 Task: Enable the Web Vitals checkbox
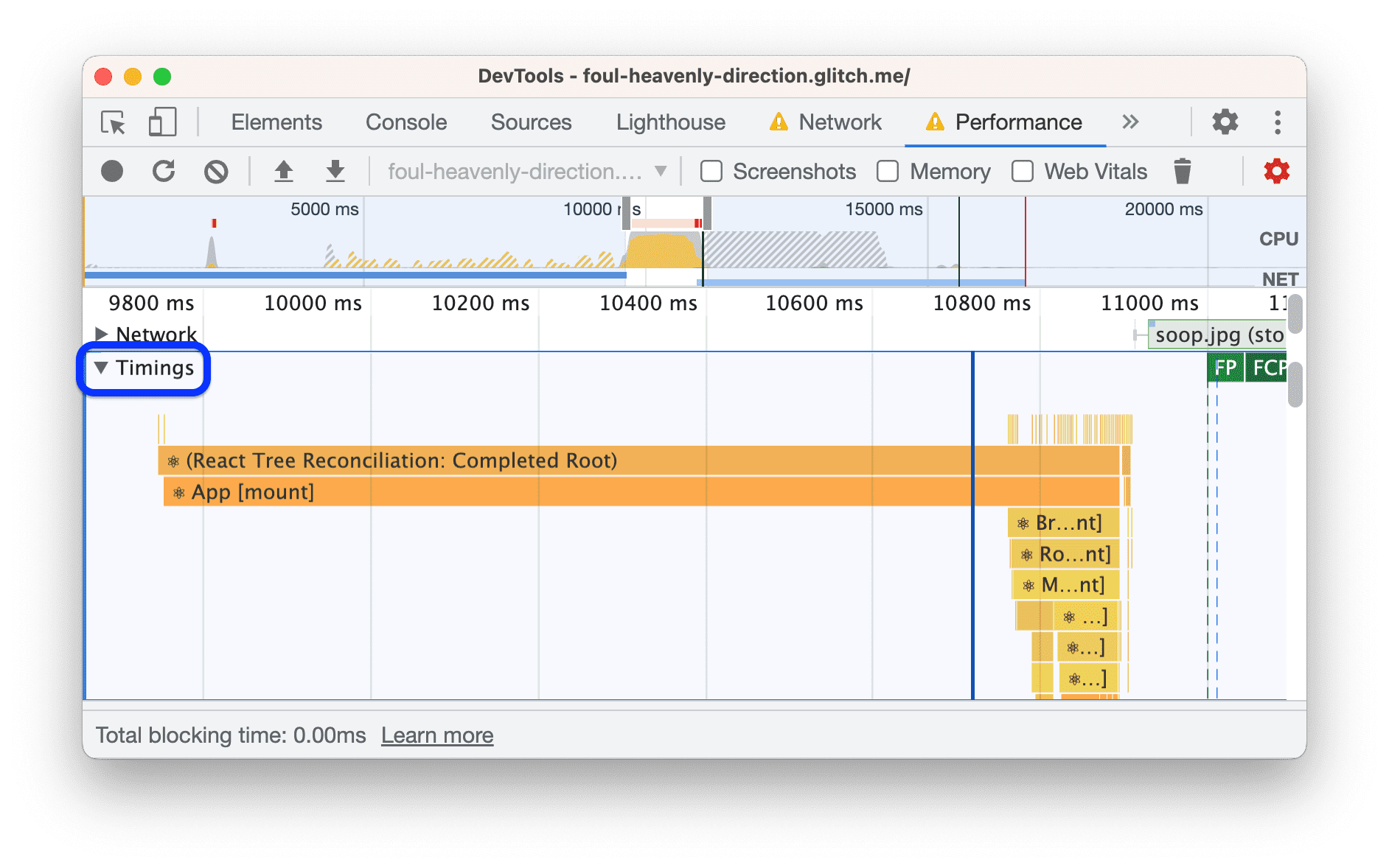(x=1023, y=172)
